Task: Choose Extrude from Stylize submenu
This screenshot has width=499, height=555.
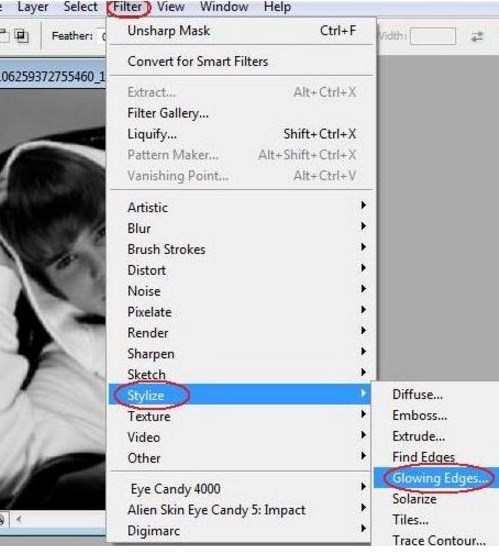Action: (436, 436)
